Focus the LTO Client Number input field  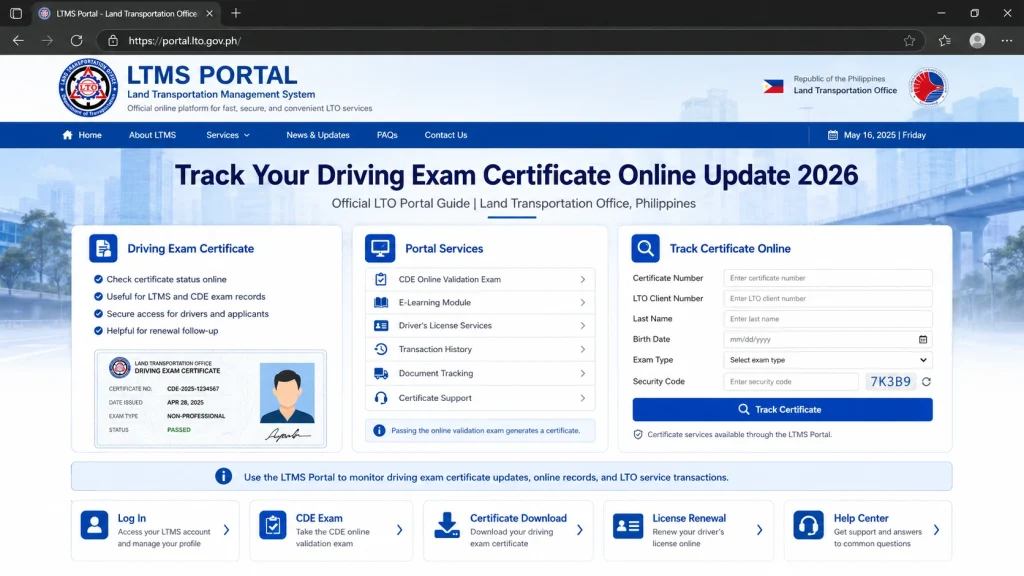click(x=827, y=298)
